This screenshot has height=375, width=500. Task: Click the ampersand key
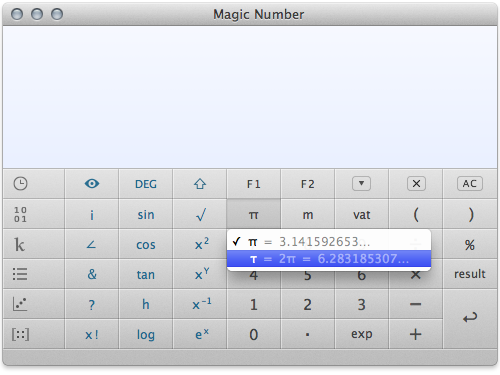[92, 274]
